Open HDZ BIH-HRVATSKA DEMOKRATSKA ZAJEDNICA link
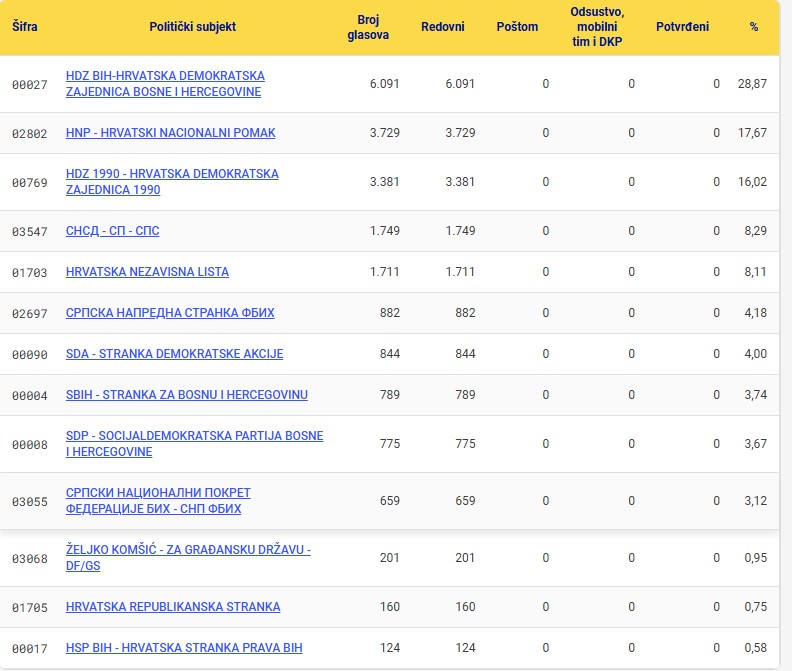 (x=165, y=84)
